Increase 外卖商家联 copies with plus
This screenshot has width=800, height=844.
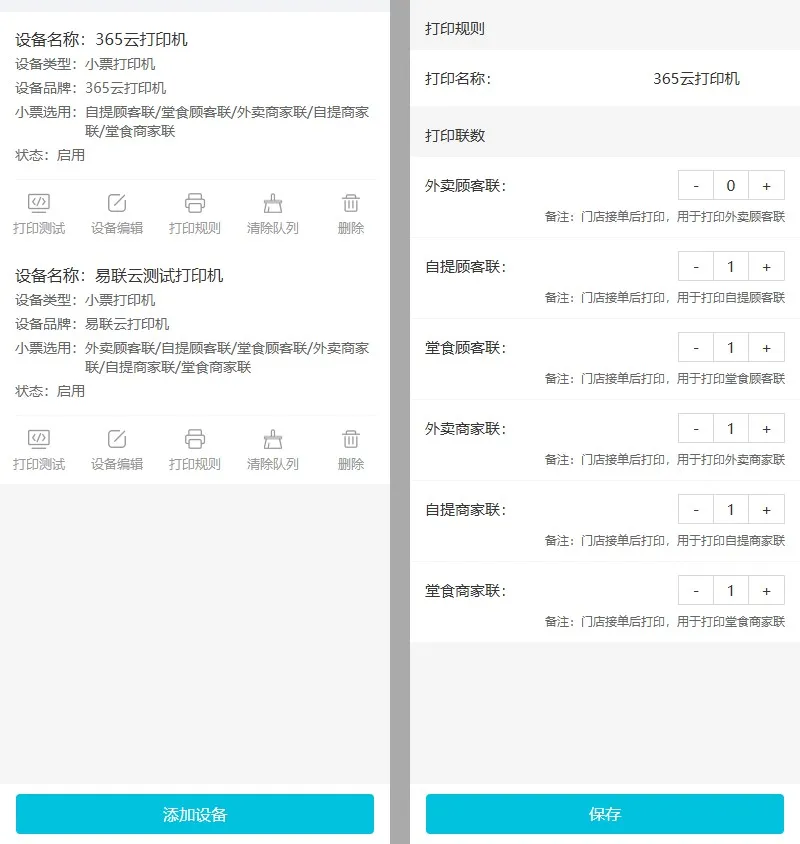pos(766,428)
